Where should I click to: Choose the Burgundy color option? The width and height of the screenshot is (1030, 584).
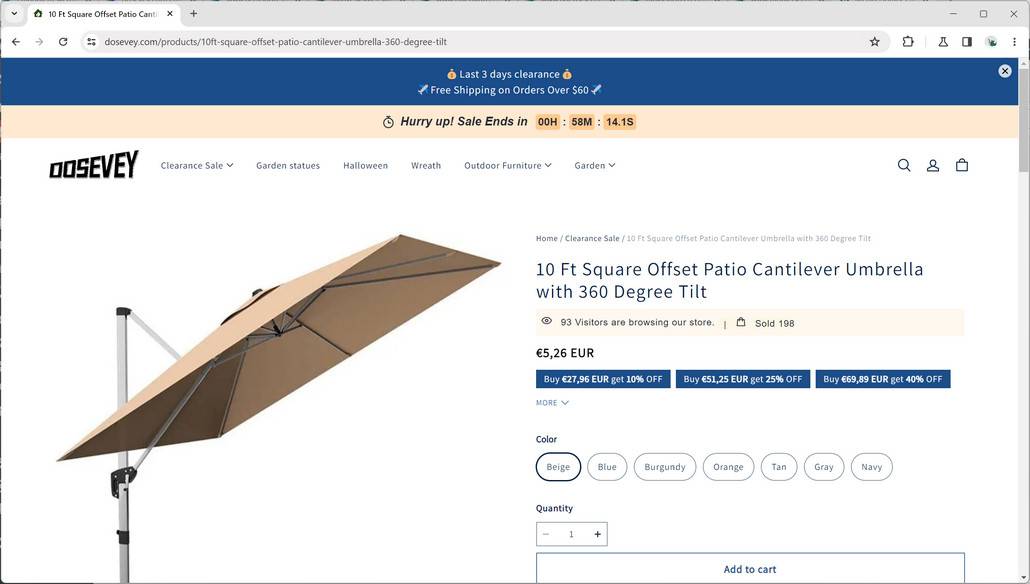coord(665,467)
